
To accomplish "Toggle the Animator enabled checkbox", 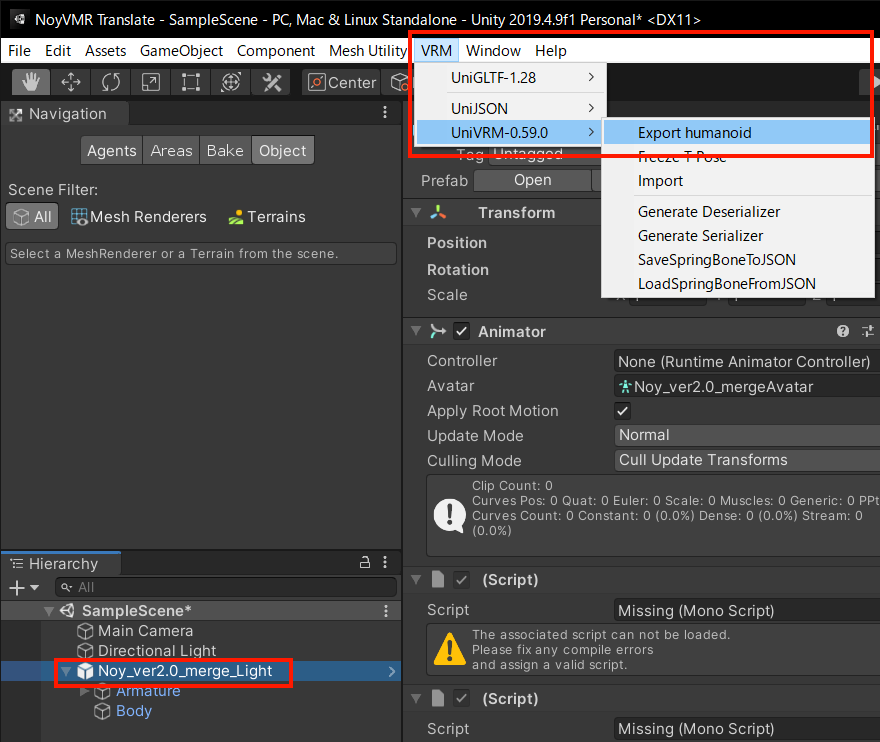I will 461,331.
